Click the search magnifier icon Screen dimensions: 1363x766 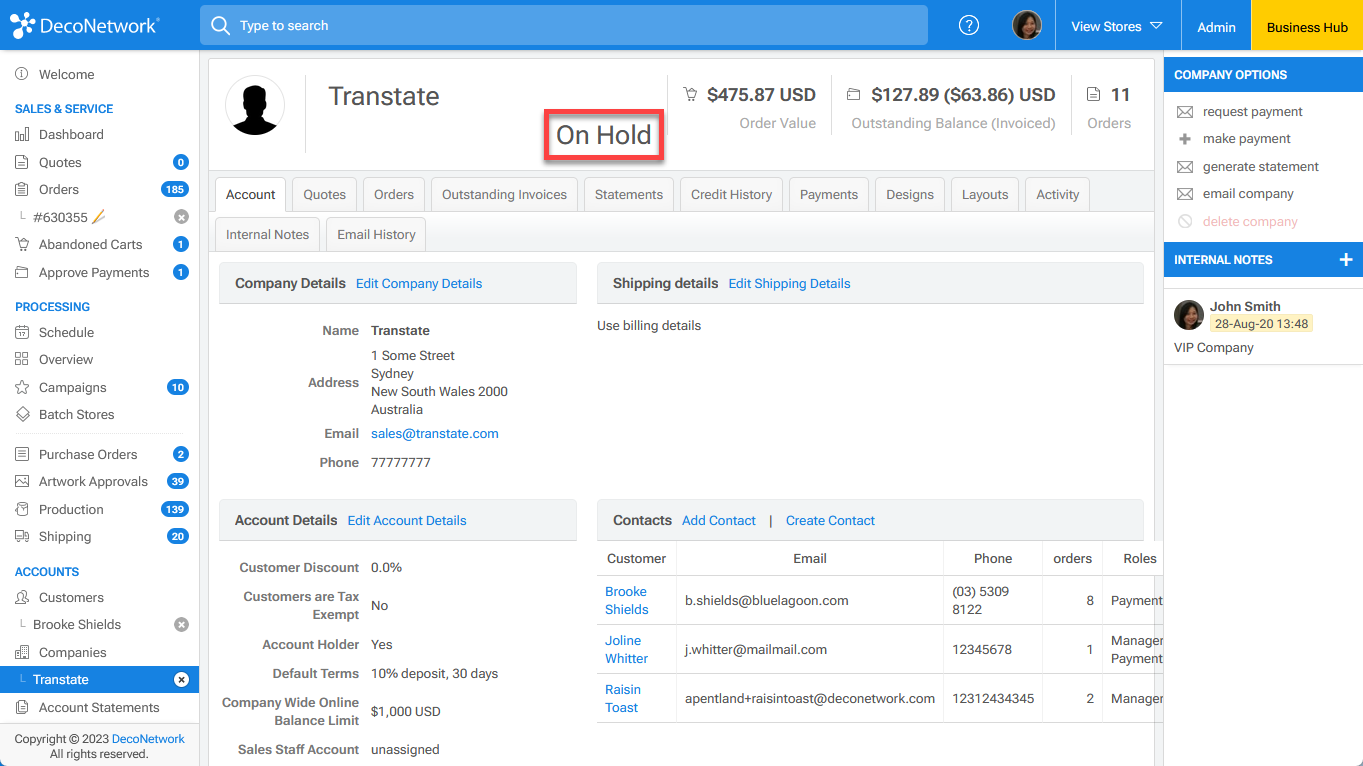220,26
